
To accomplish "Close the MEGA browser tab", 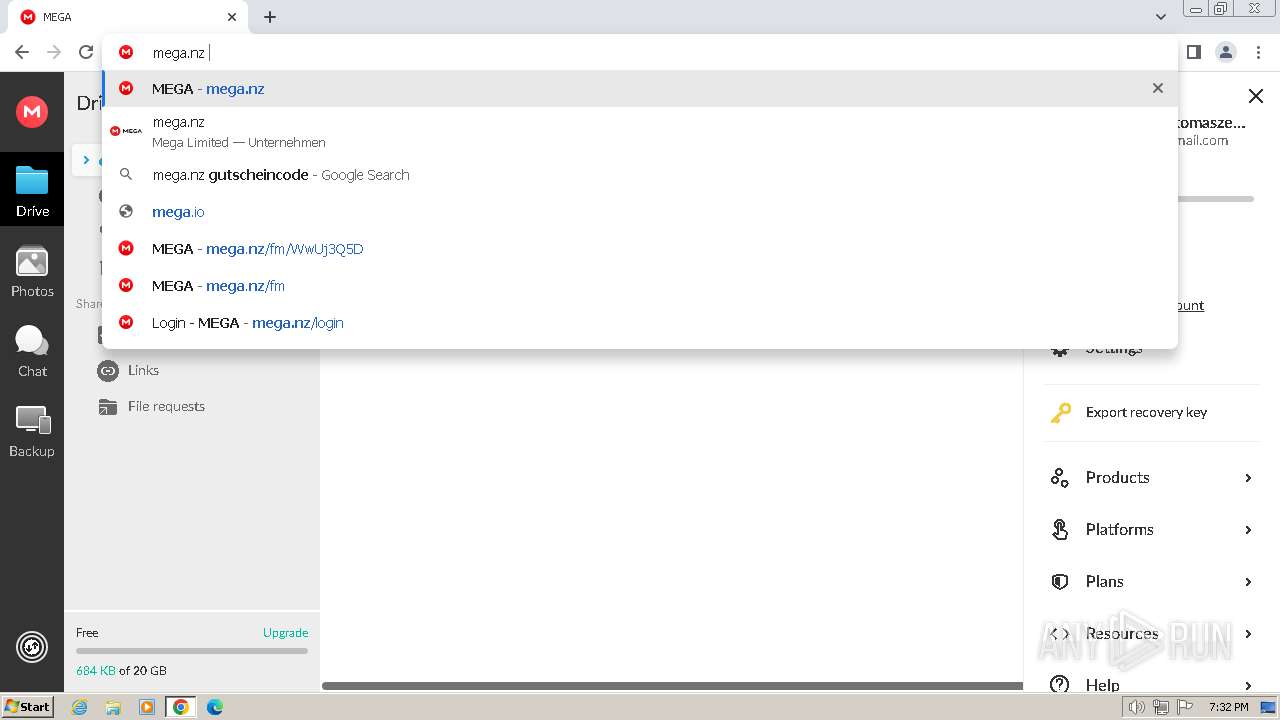I will point(232,17).
